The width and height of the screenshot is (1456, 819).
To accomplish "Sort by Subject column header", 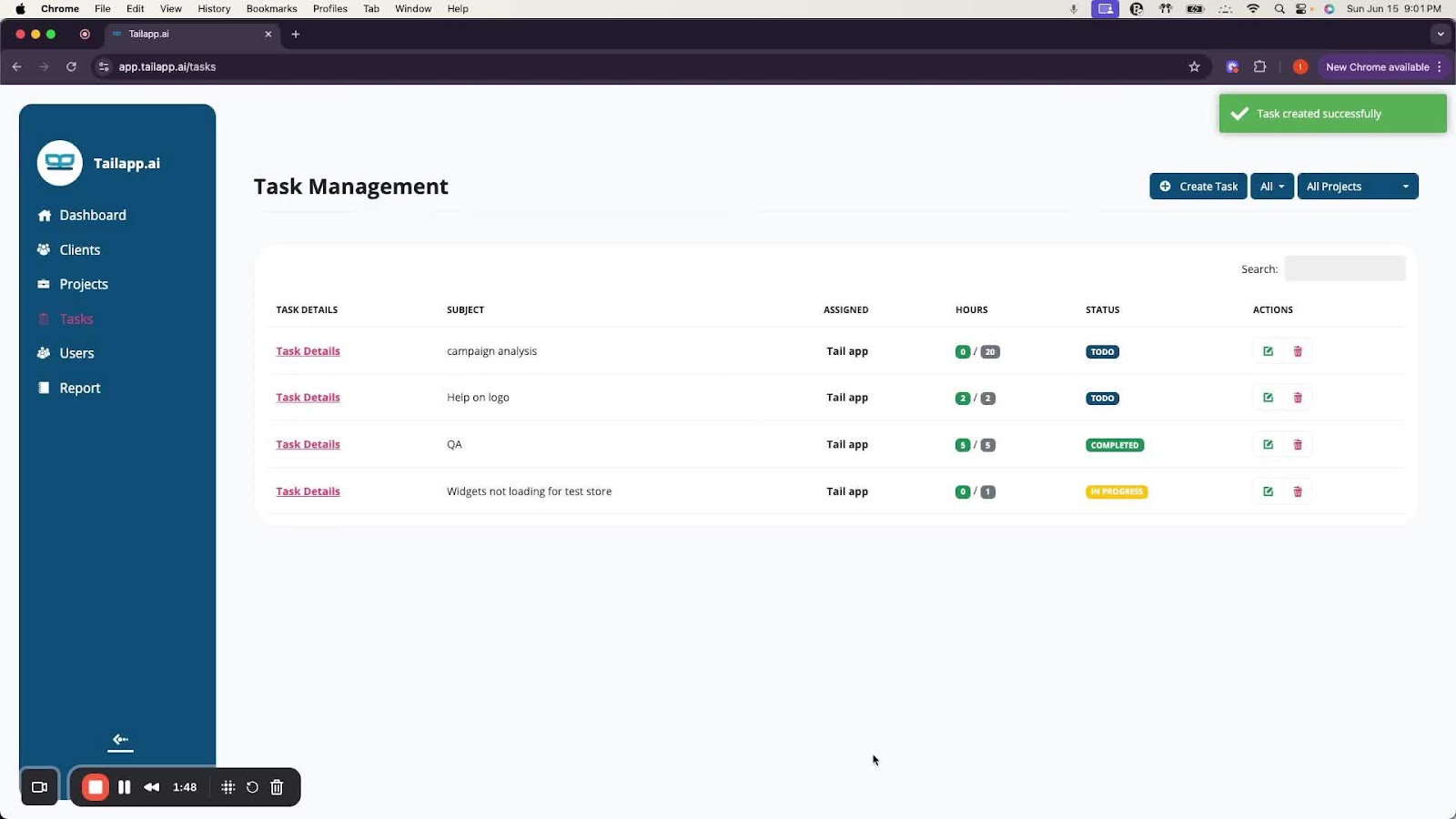I will tap(465, 310).
